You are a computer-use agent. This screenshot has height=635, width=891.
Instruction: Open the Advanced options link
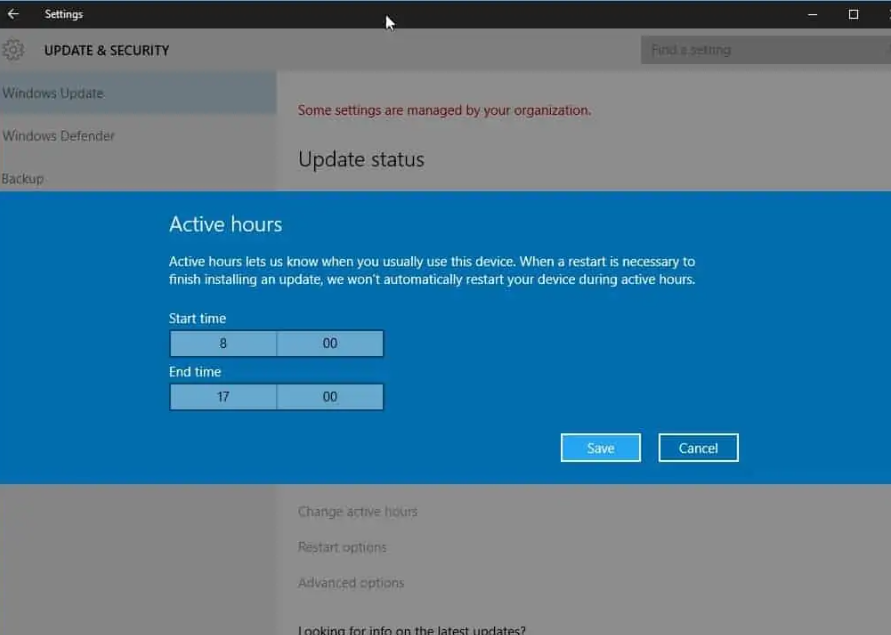coord(351,583)
